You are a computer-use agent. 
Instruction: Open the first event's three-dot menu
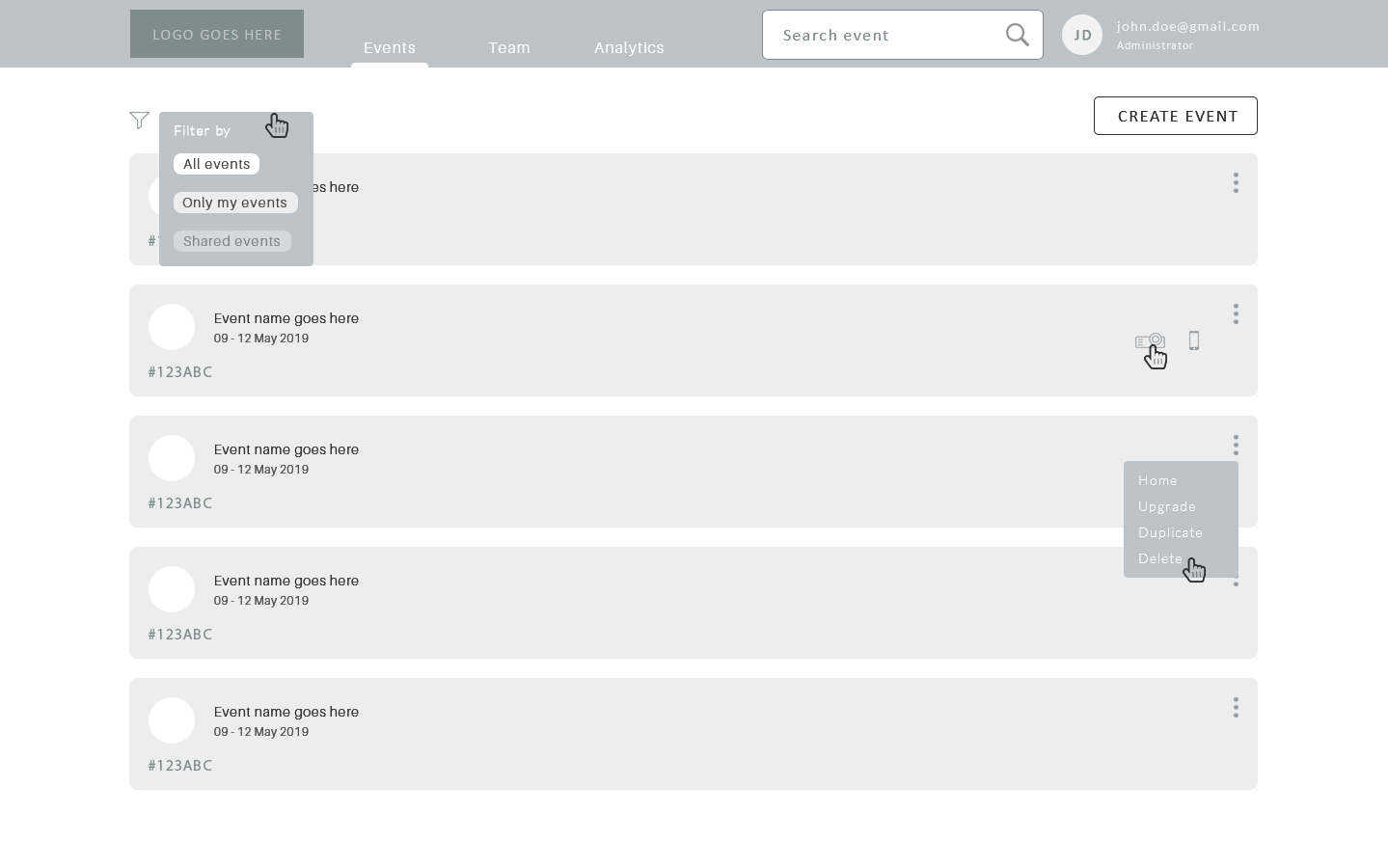tap(1236, 183)
